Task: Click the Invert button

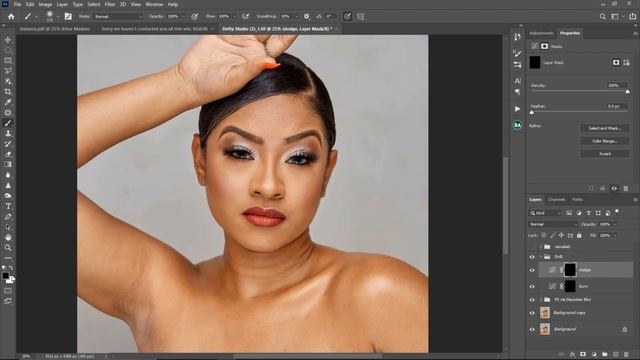Action: click(604, 154)
